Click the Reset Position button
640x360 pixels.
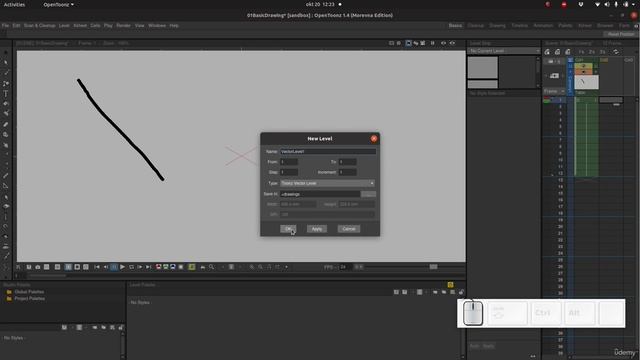pos(621,34)
